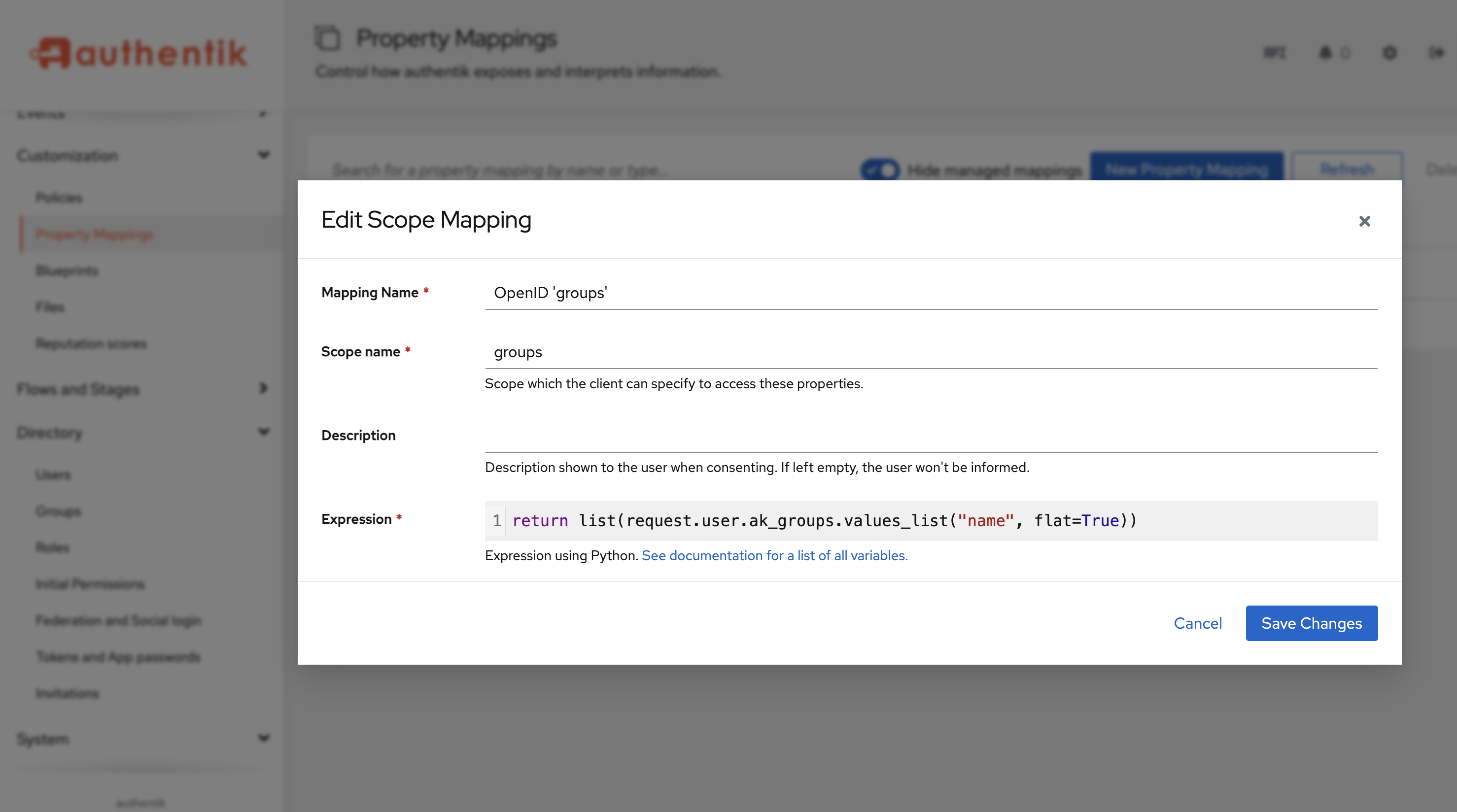Open Roles under Directory
The width and height of the screenshot is (1457, 812).
pyautogui.click(x=53, y=547)
